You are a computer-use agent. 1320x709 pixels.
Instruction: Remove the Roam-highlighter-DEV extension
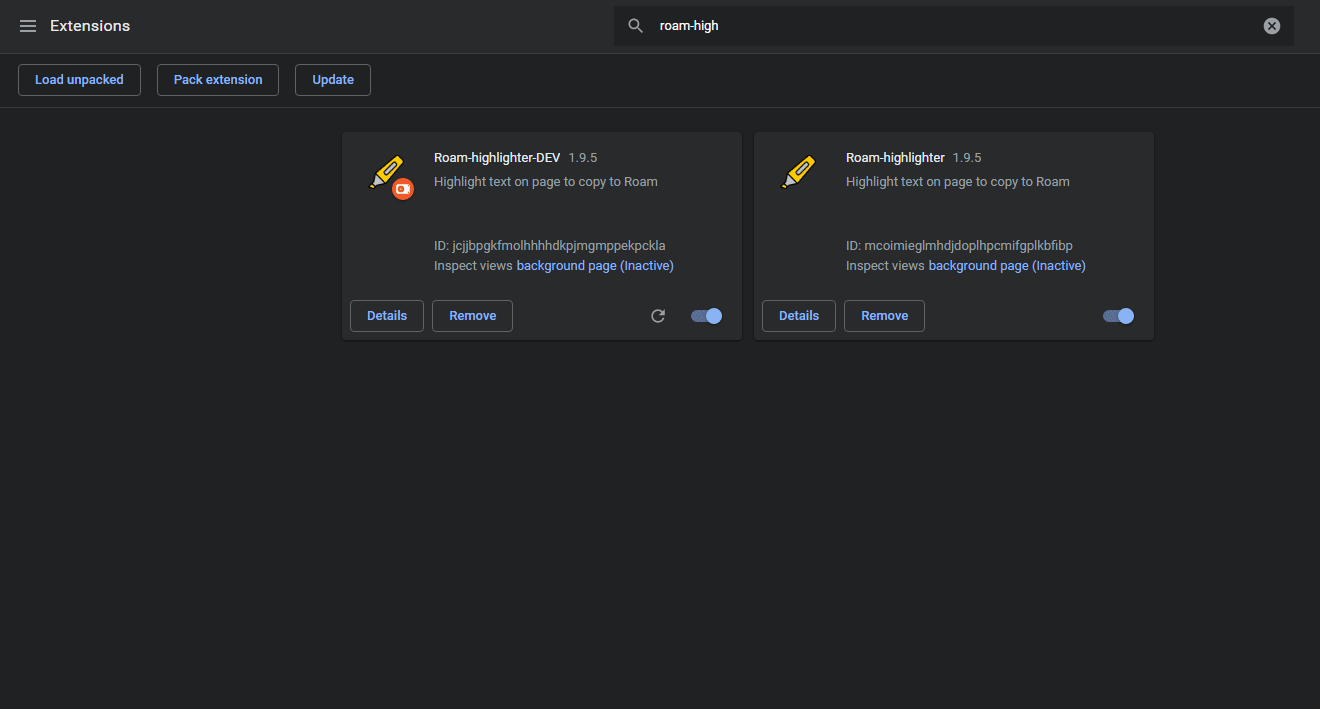[x=472, y=316]
